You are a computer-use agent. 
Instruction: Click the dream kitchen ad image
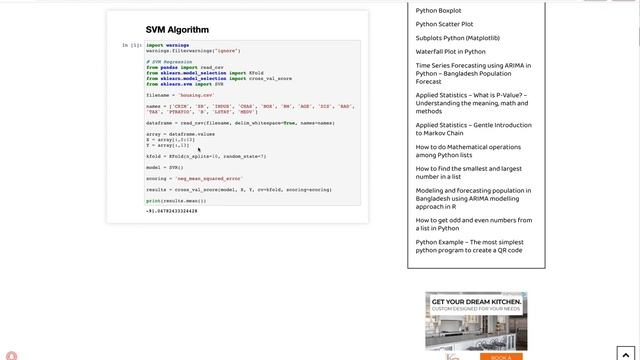click(x=476, y=321)
